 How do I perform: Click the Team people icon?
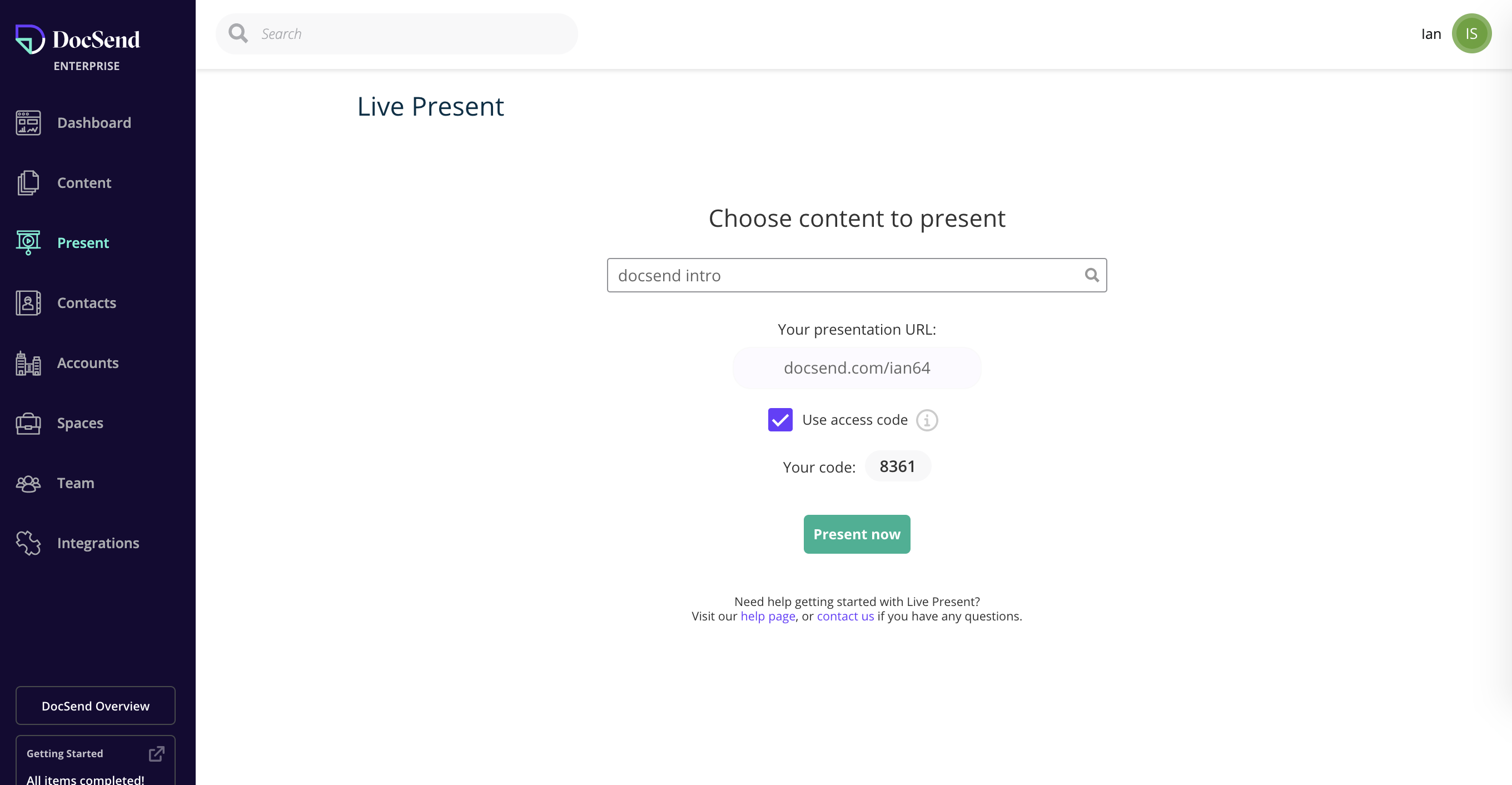(28, 483)
